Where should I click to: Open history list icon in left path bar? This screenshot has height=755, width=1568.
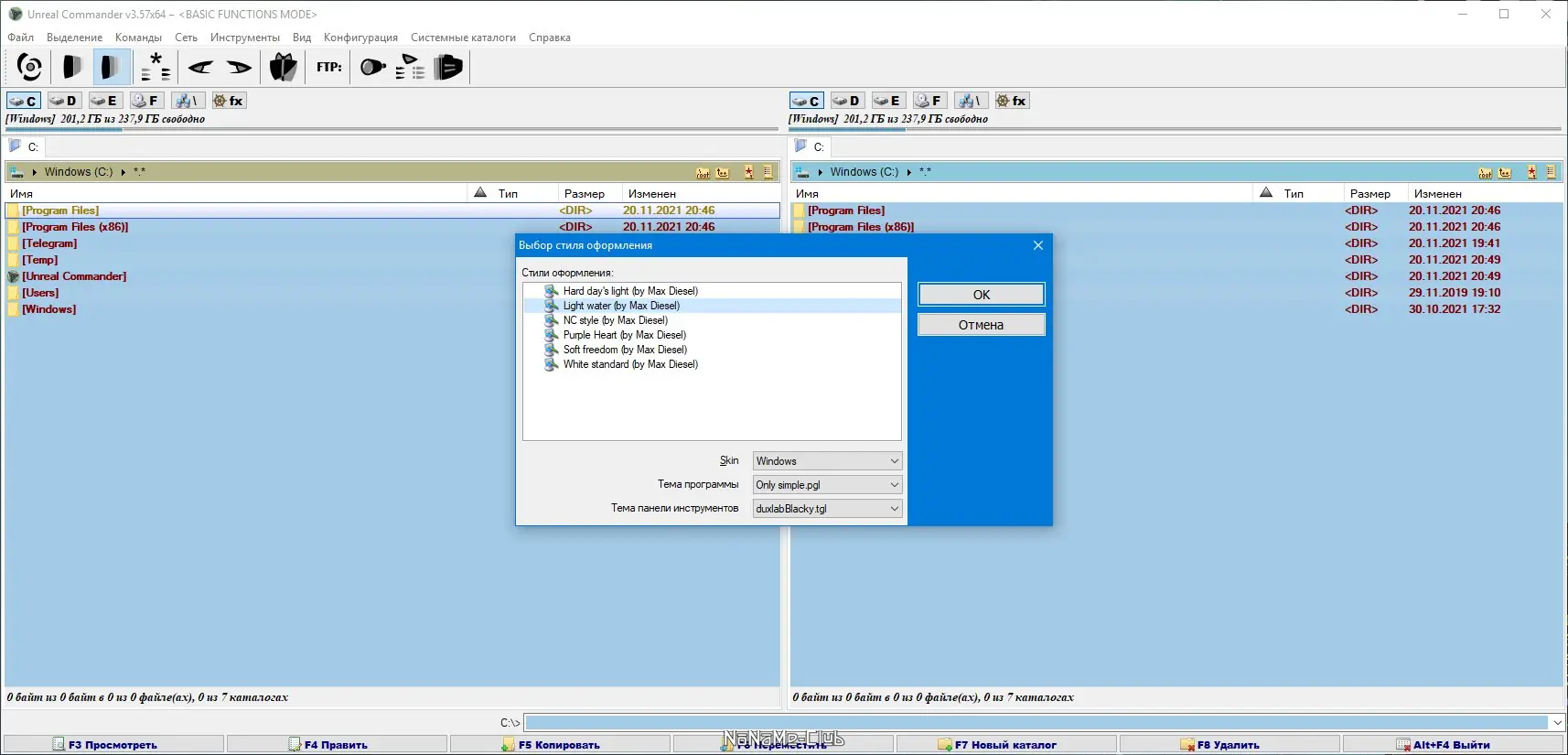768,172
